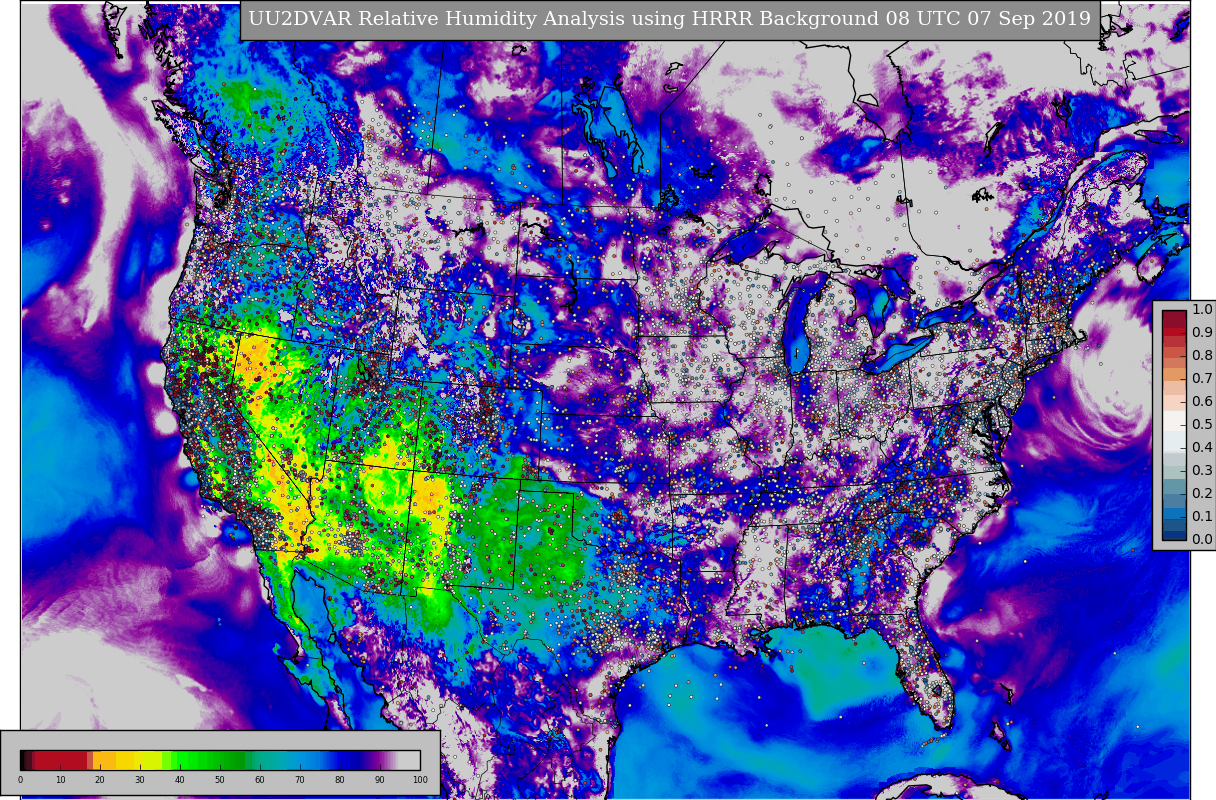Click the 0.2 label on right colorbar
This screenshot has width=1216, height=800.
[x=1201, y=493]
